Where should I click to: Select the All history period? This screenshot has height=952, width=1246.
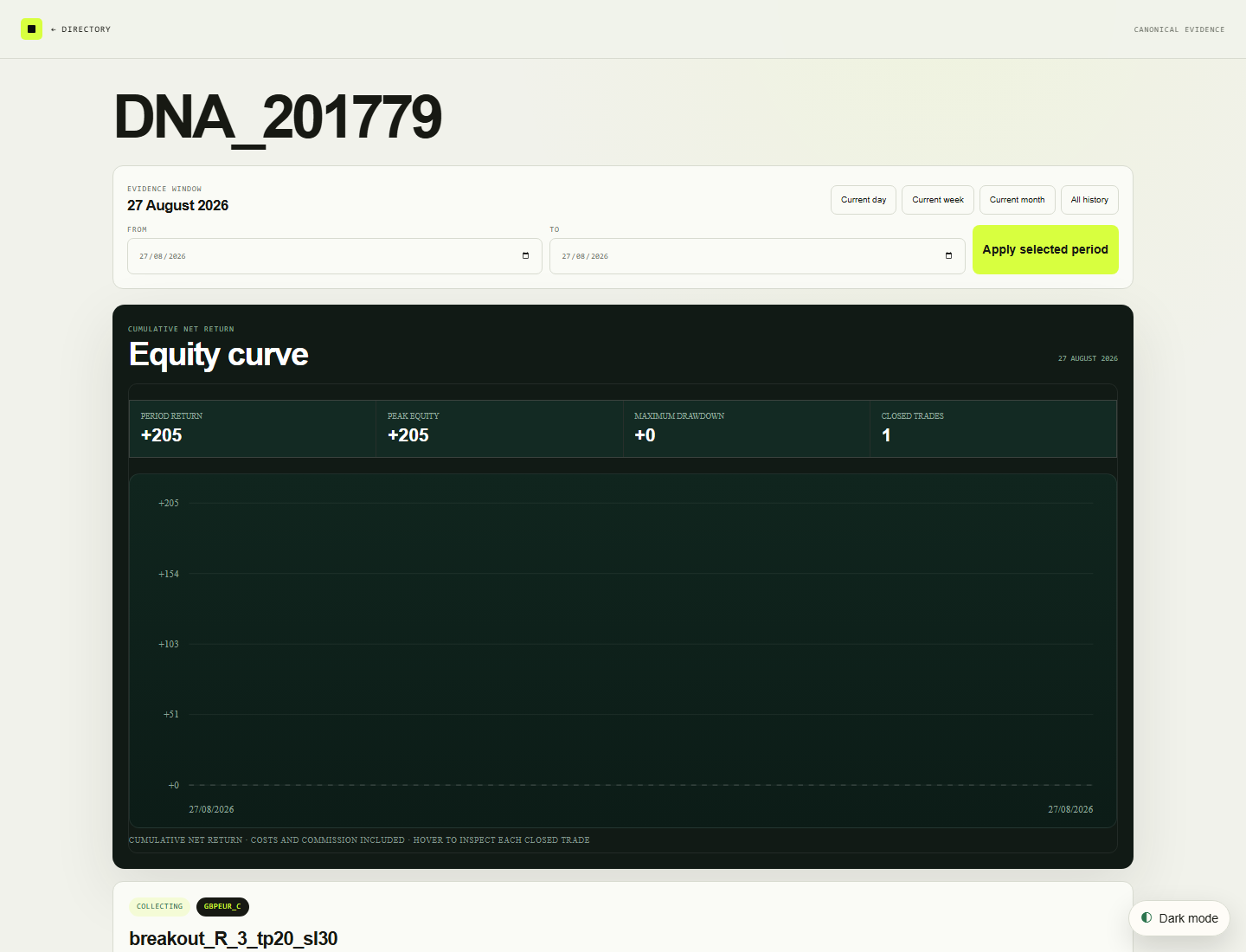tap(1089, 200)
